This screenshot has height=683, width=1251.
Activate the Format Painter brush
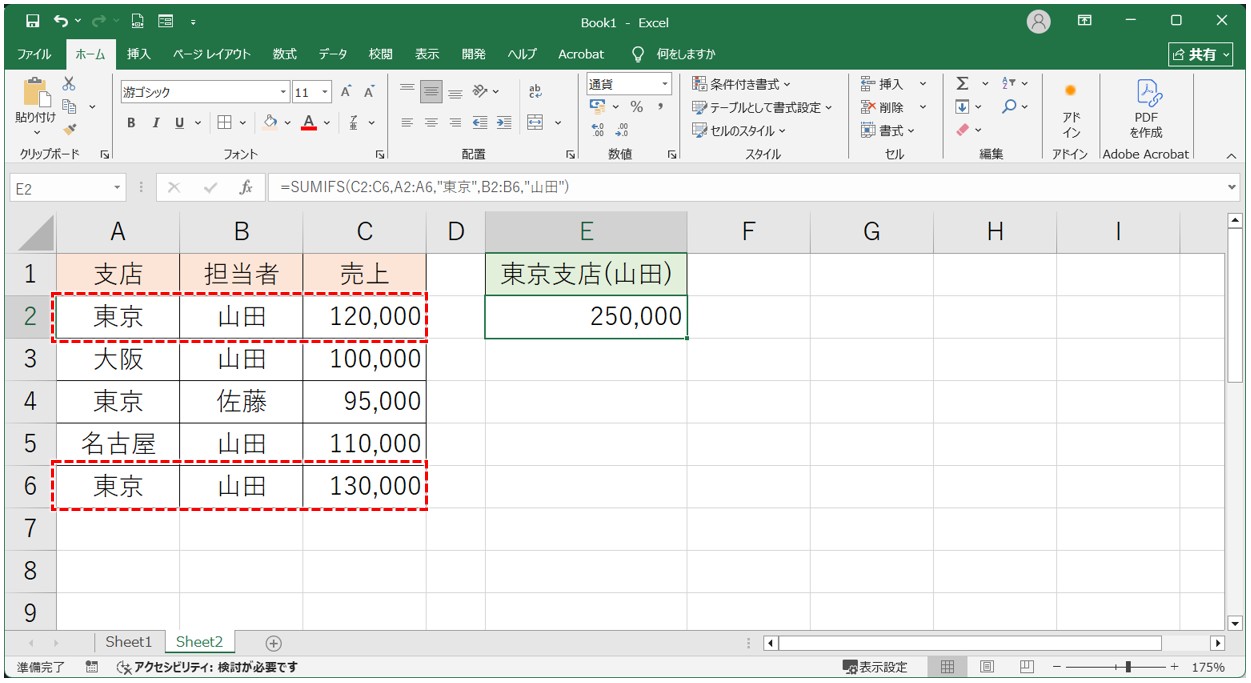pyautogui.click(x=69, y=129)
